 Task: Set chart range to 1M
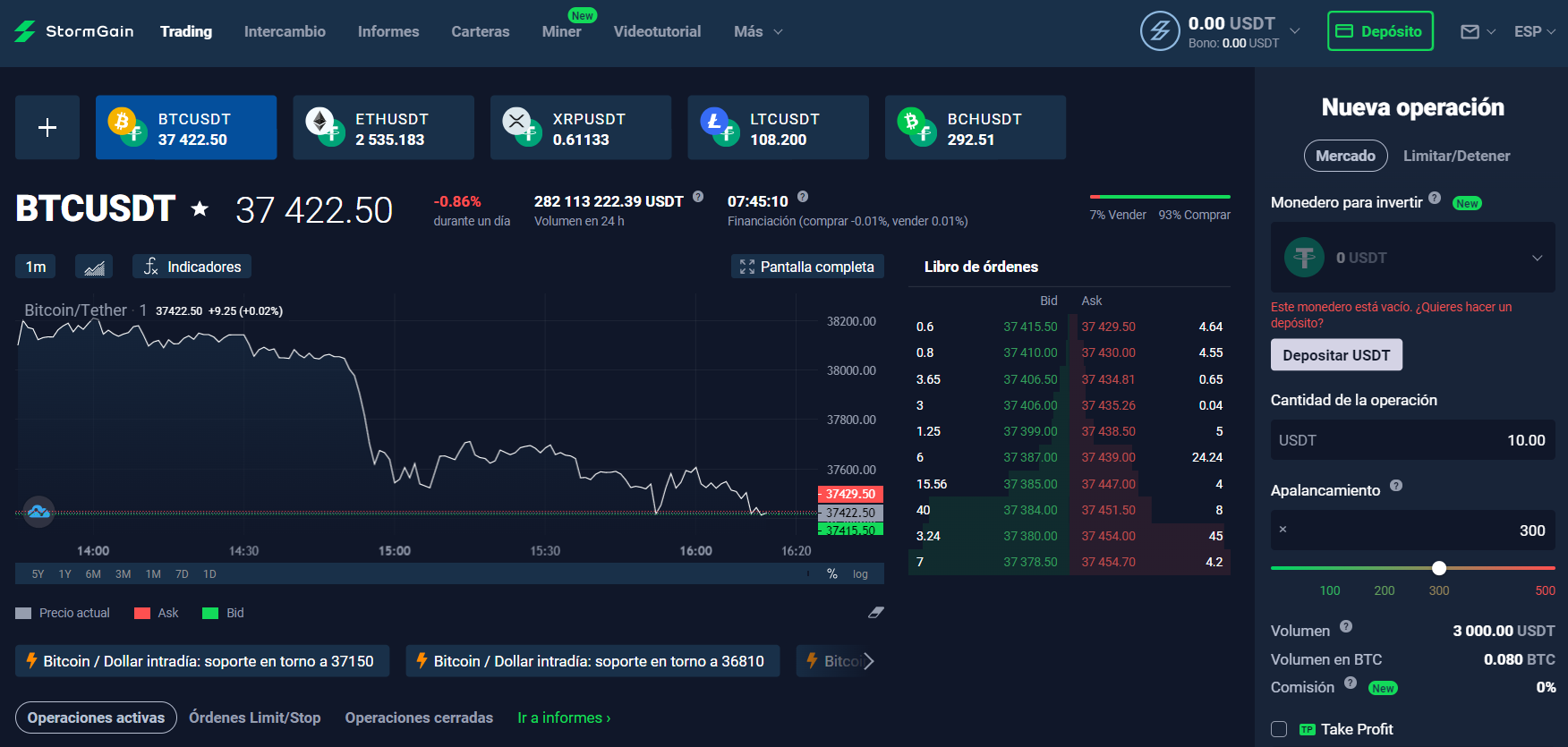point(153,574)
